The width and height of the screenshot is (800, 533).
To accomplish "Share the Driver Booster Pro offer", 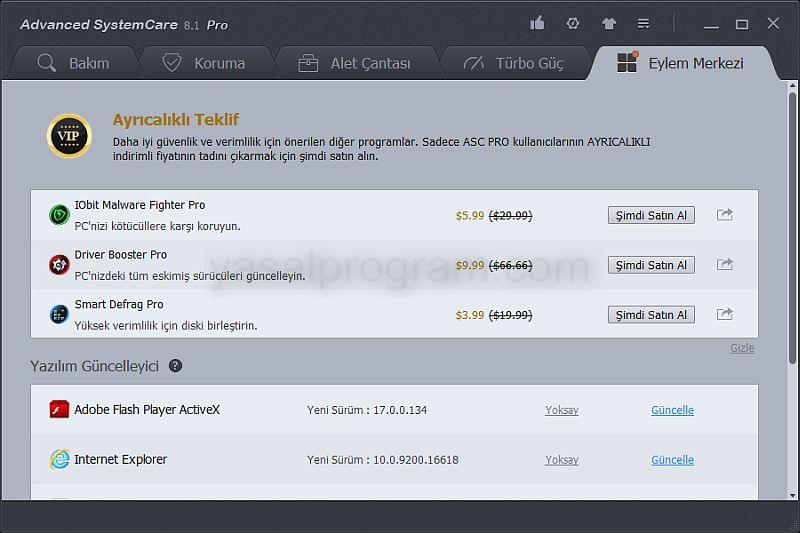I will click(x=725, y=264).
